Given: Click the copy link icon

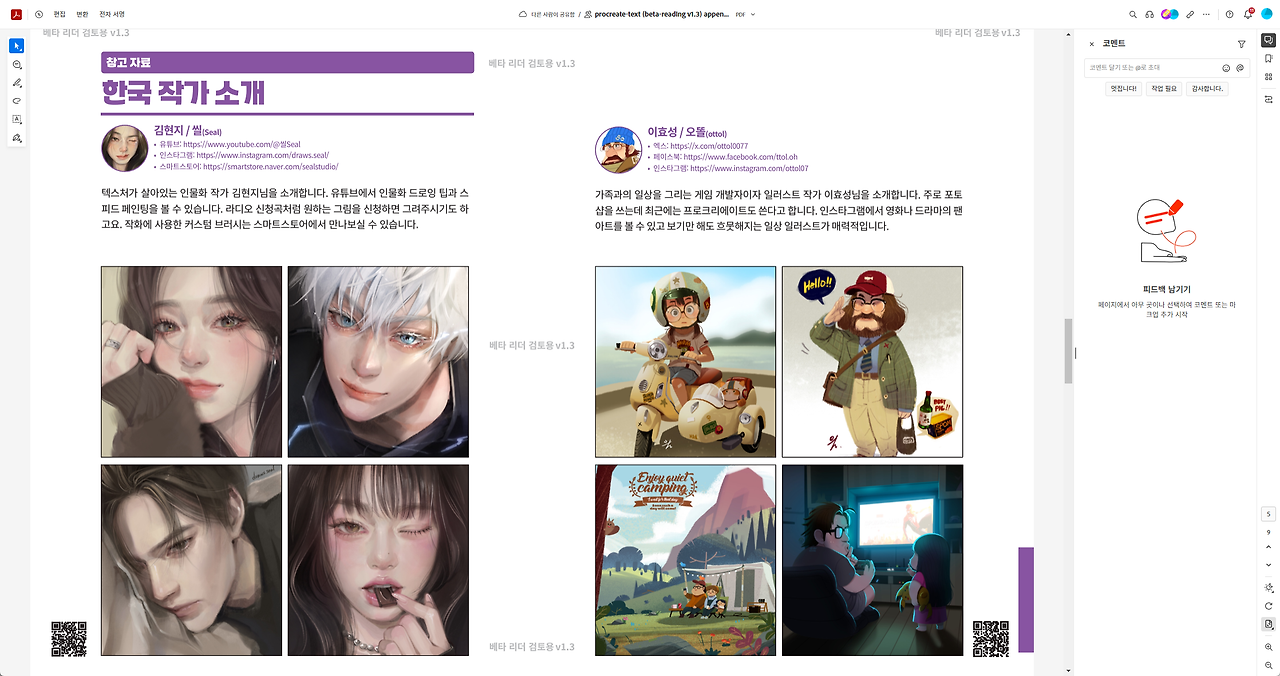Looking at the screenshot, I should pos(1190,14).
